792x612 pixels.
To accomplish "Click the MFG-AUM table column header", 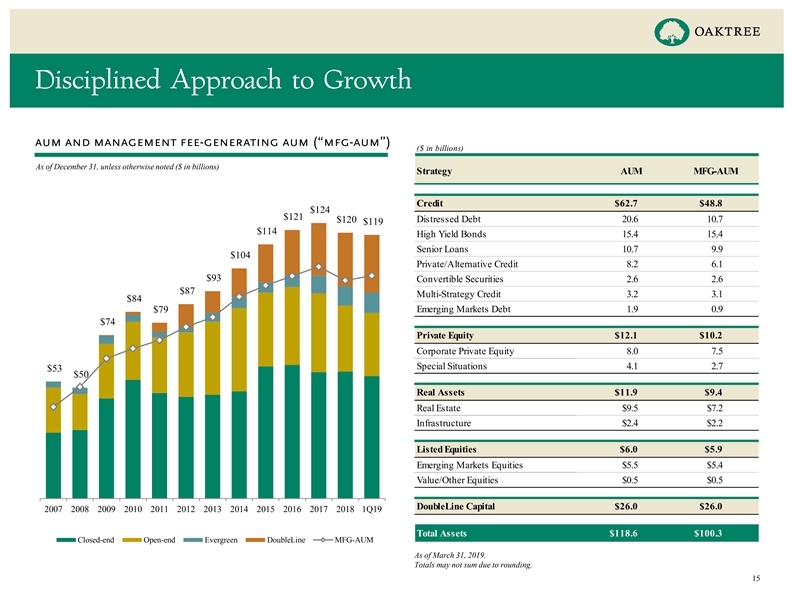I will click(716, 171).
